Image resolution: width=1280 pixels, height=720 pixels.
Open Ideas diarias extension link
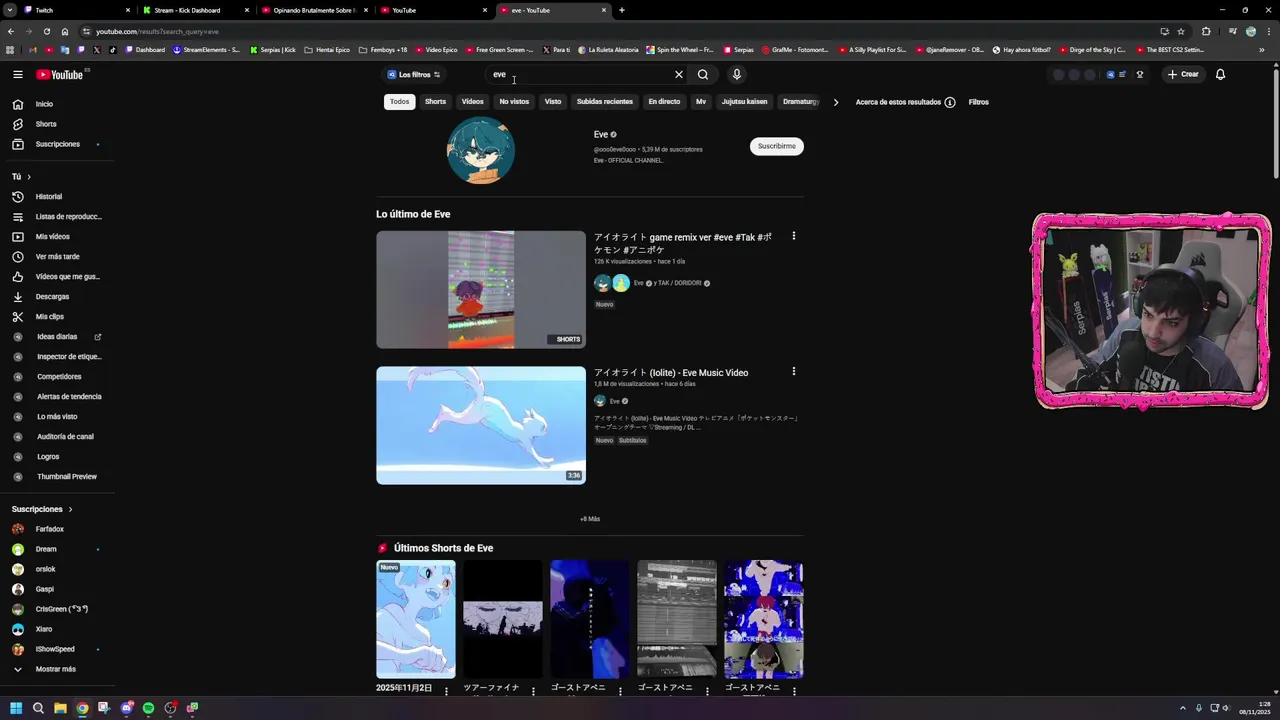click(58, 337)
